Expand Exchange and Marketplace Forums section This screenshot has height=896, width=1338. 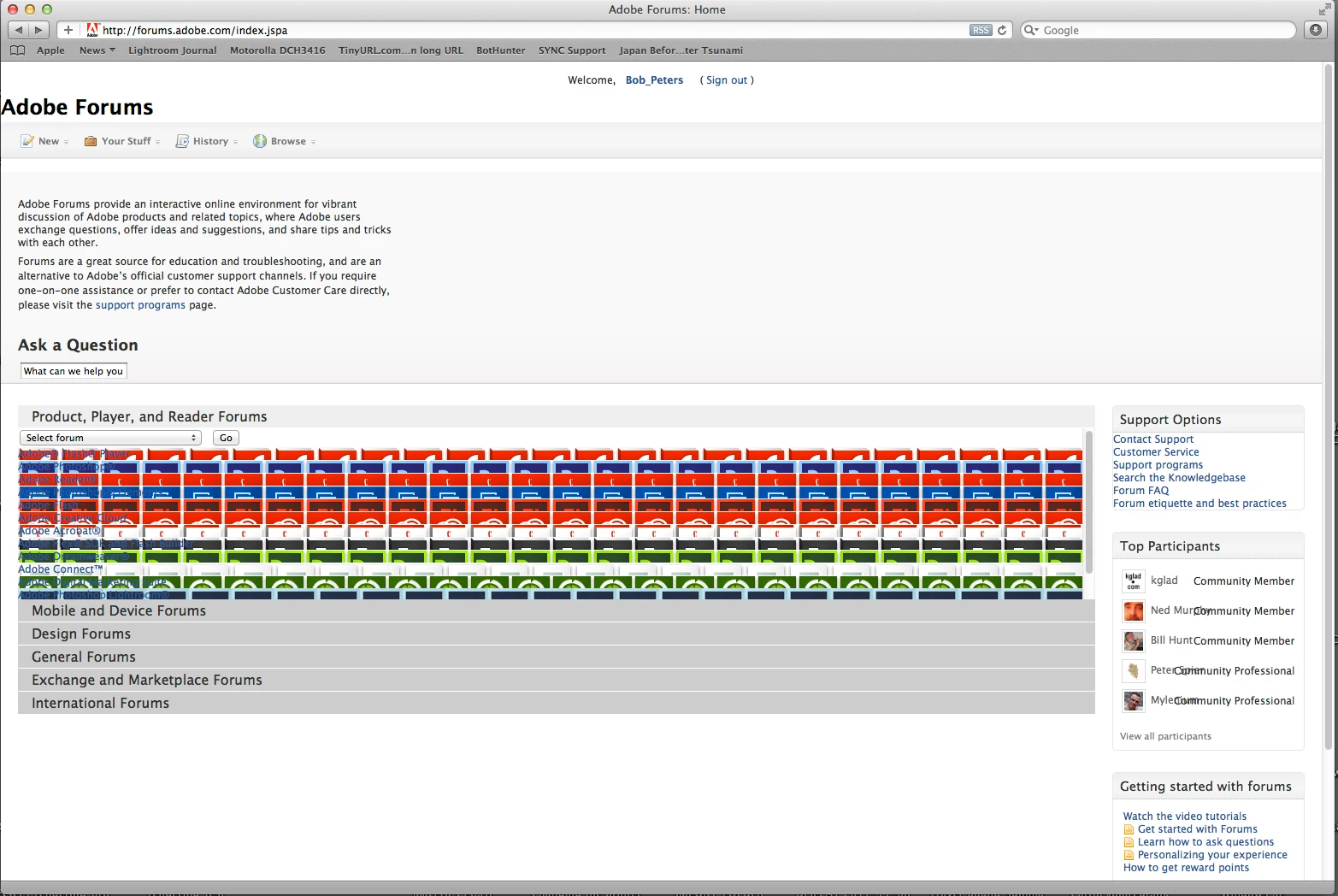[x=556, y=680]
